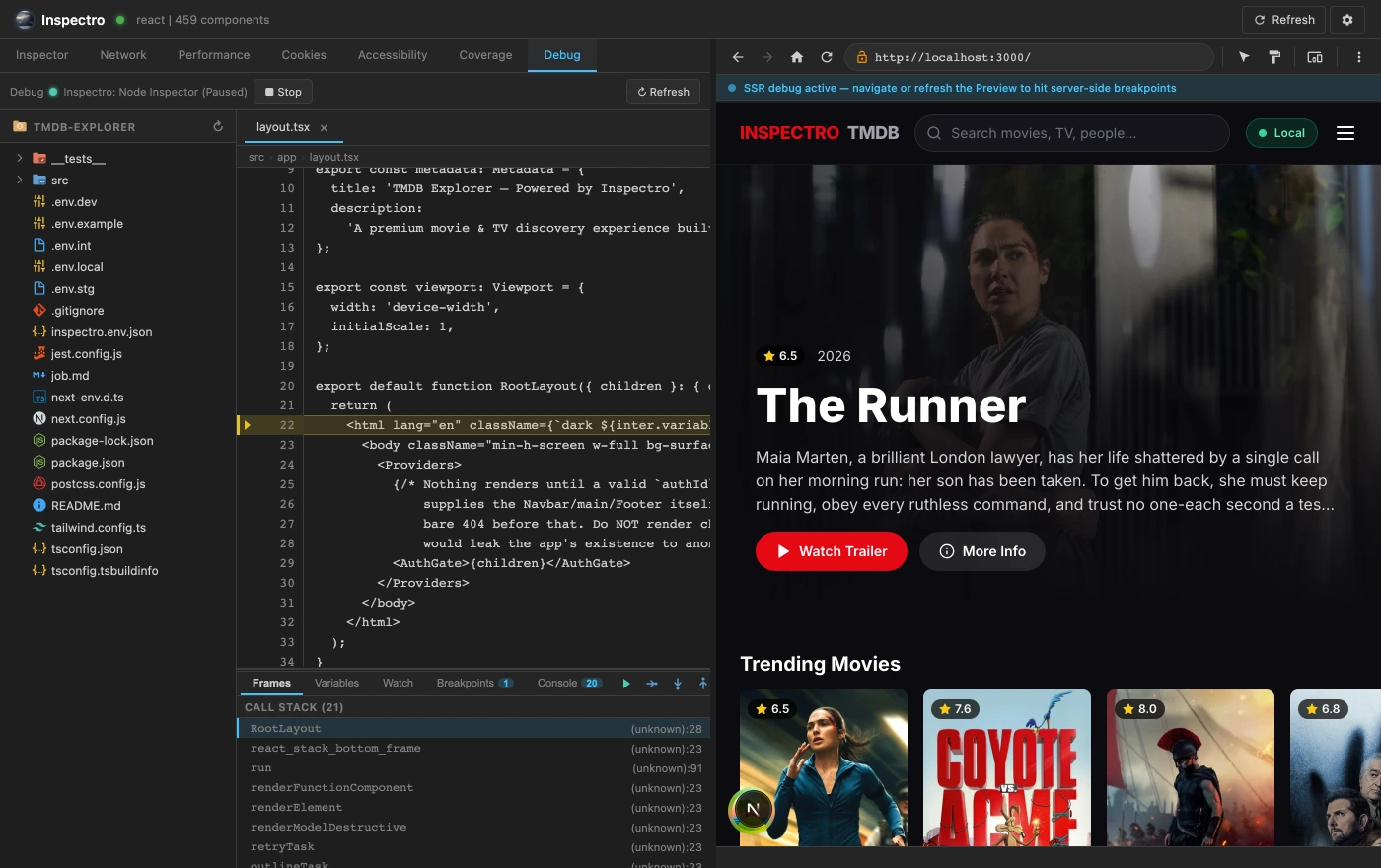Open .gitignore in the file tree
Screen dimensions: 1381x868
[117, 310]
